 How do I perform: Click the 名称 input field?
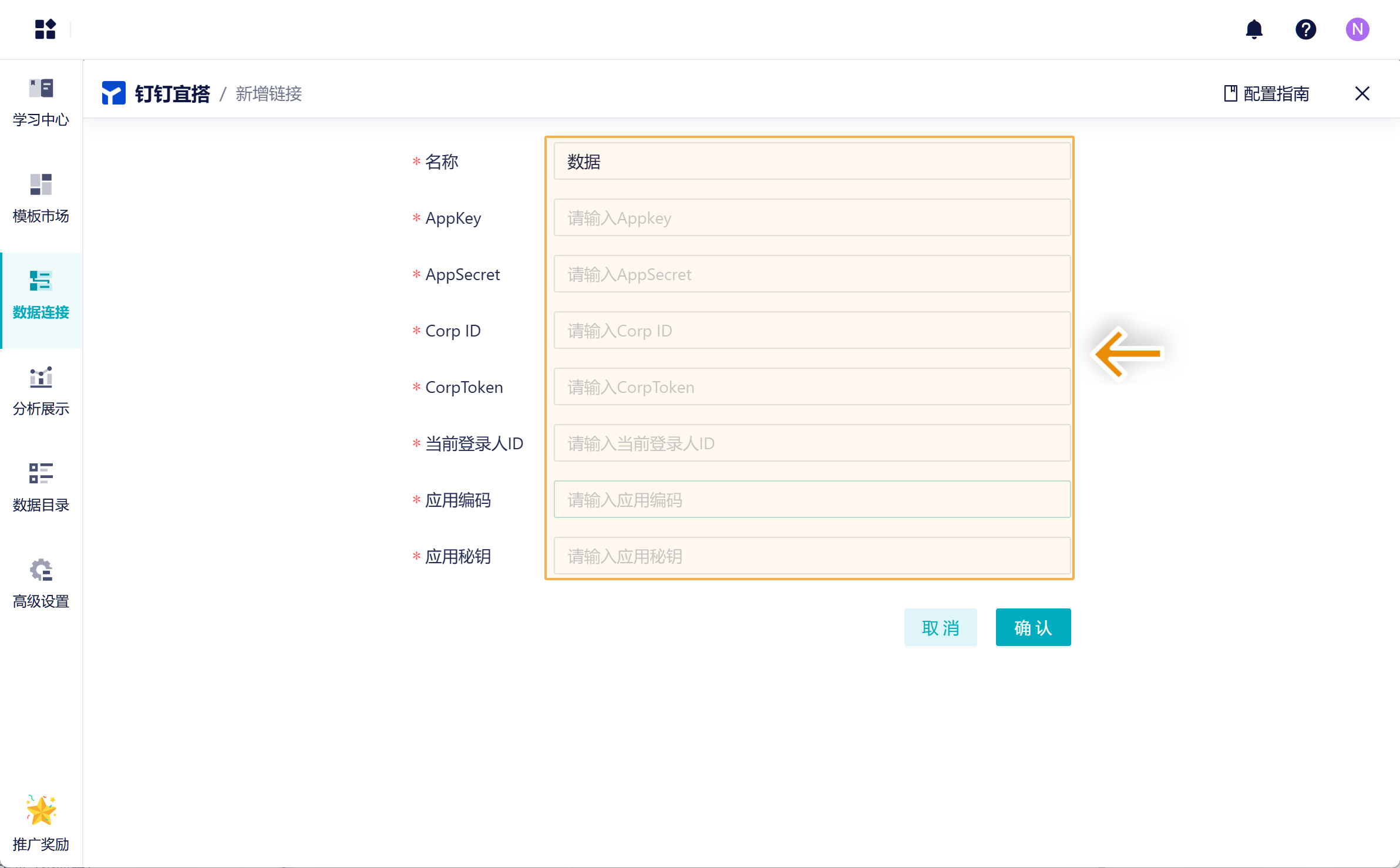[812, 162]
